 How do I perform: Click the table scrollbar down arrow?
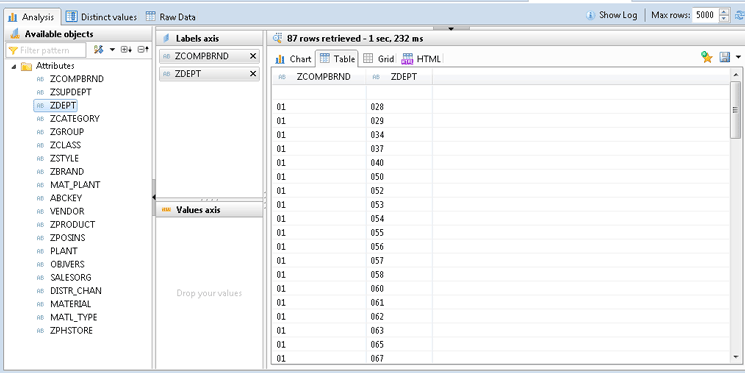[x=735, y=357]
